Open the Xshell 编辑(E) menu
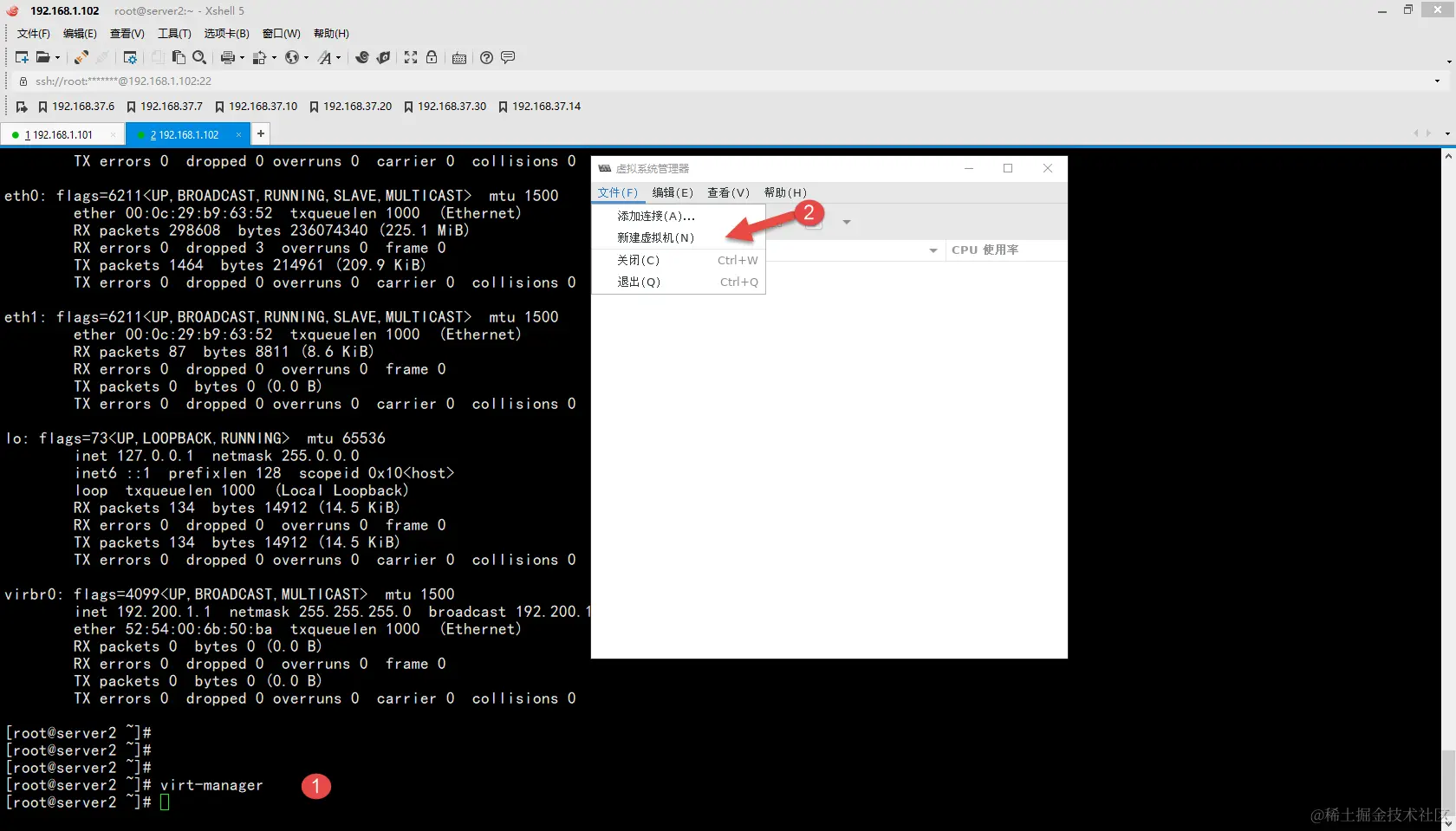Image resolution: width=1456 pixels, height=831 pixels. 80,34
